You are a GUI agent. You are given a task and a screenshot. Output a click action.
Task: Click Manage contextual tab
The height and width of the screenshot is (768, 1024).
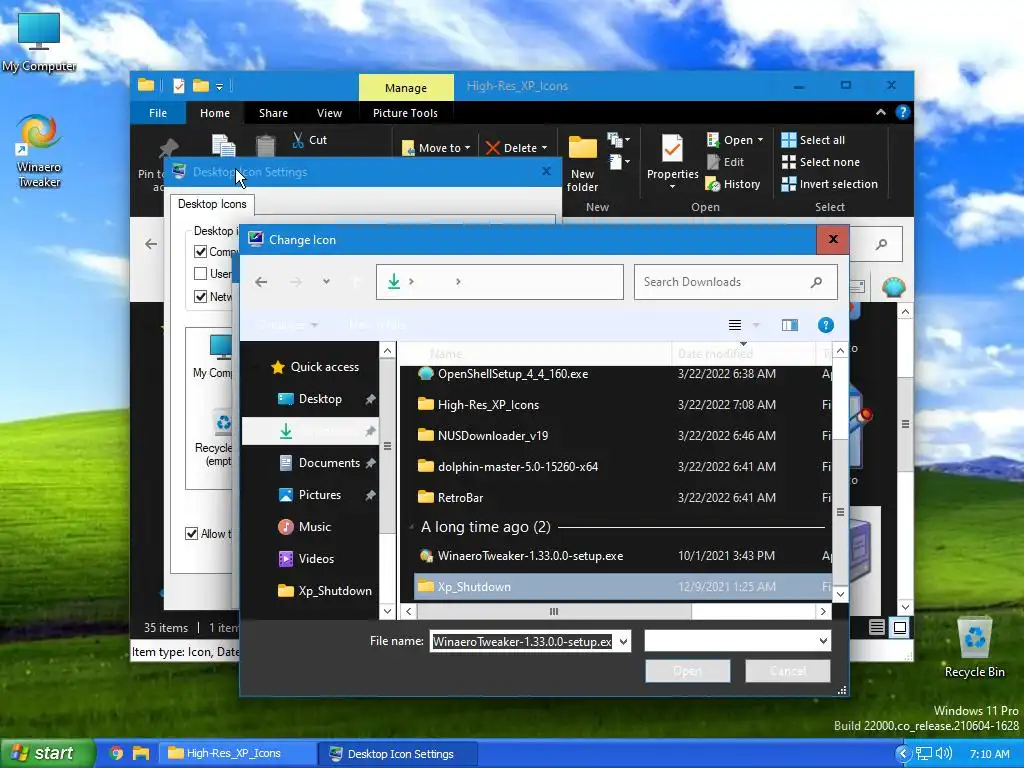(406, 88)
